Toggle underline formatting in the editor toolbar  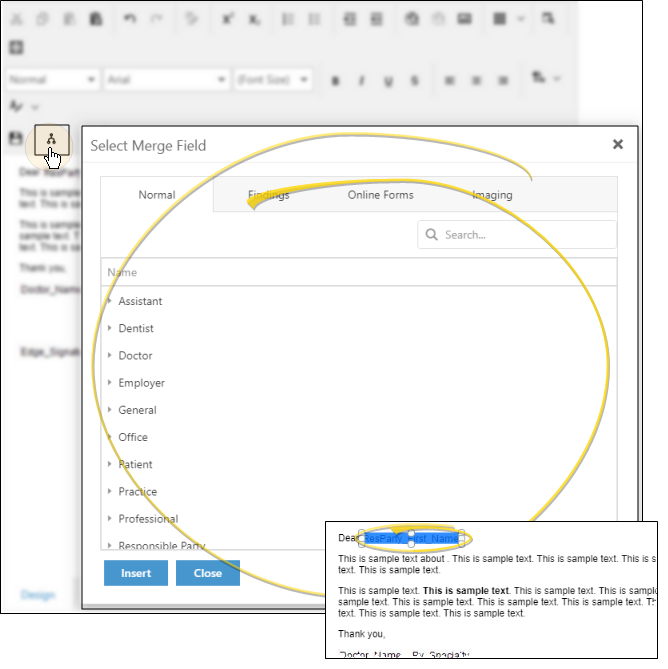tap(388, 80)
